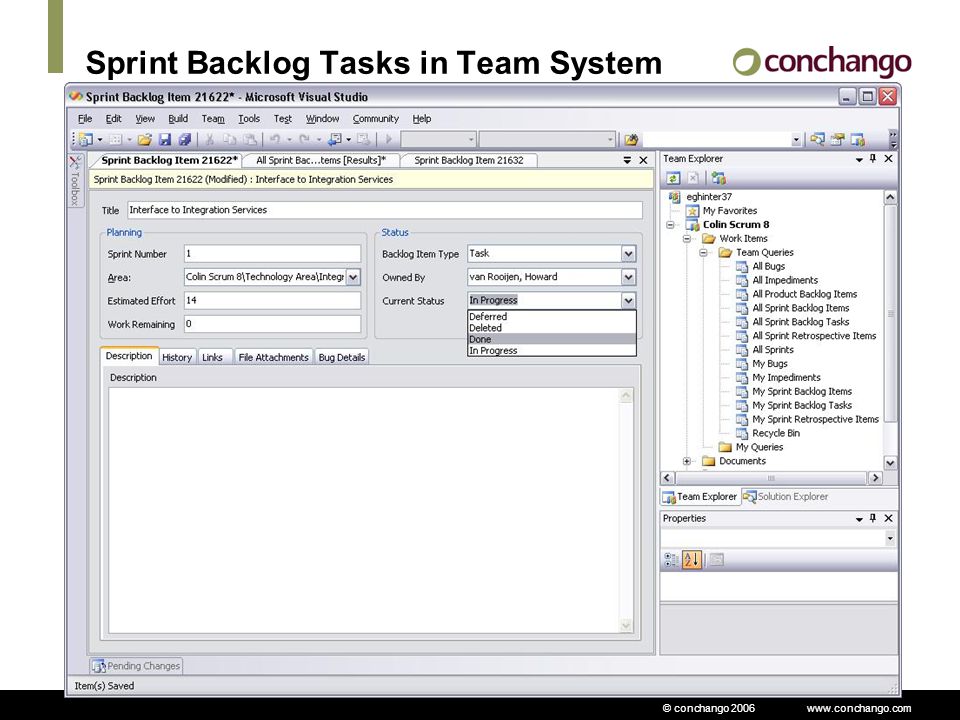960x720 pixels.
Task: Pin the Properties panel
Action: (873, 518)
